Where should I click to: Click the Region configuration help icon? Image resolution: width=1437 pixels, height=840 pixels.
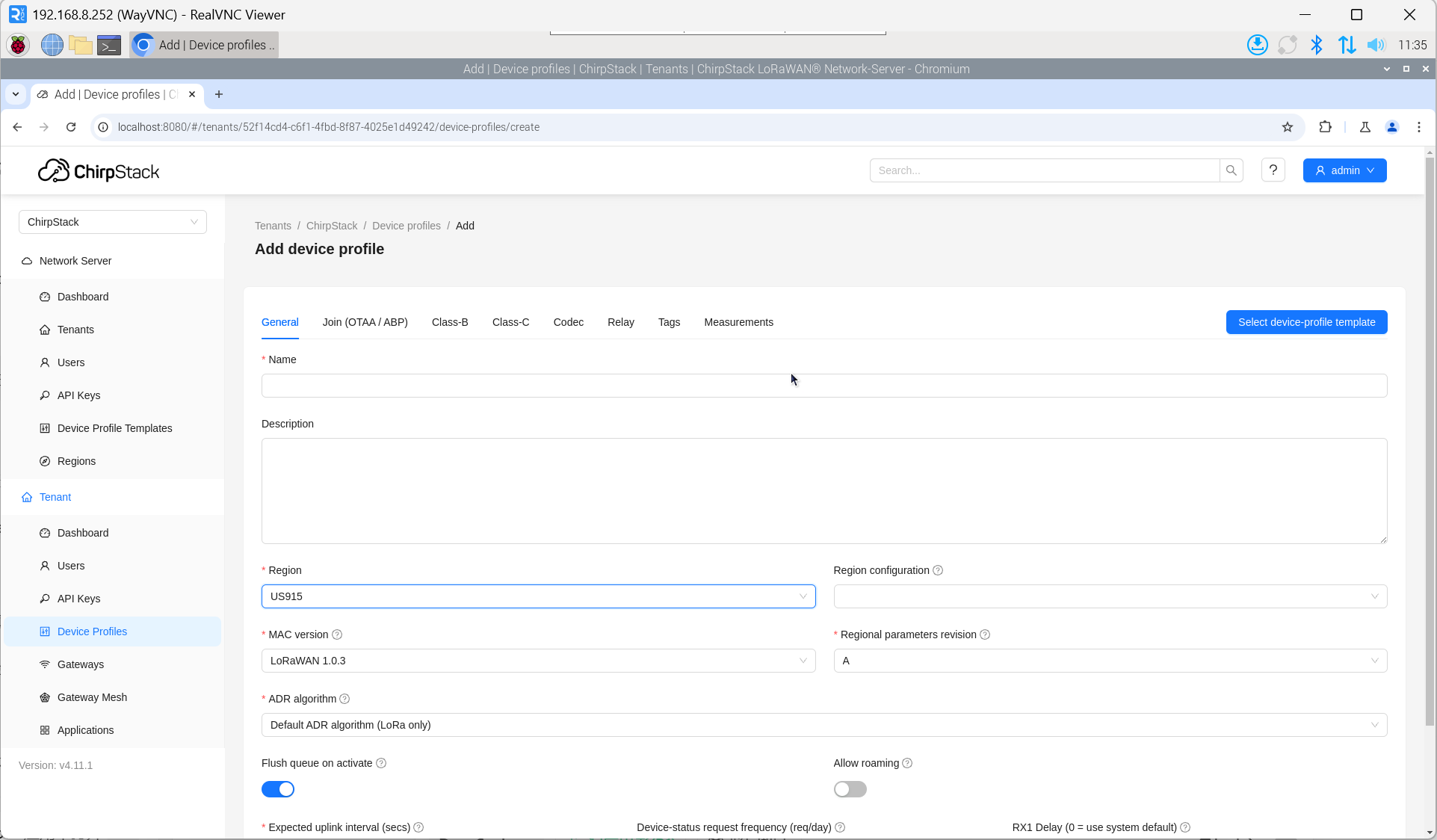938,570
